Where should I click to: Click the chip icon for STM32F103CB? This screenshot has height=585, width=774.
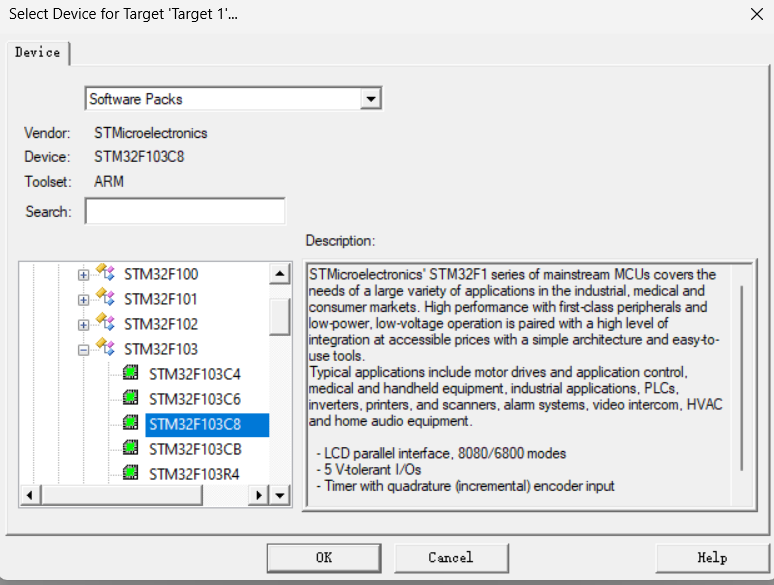pyautogui.click(x=130, y=448)
